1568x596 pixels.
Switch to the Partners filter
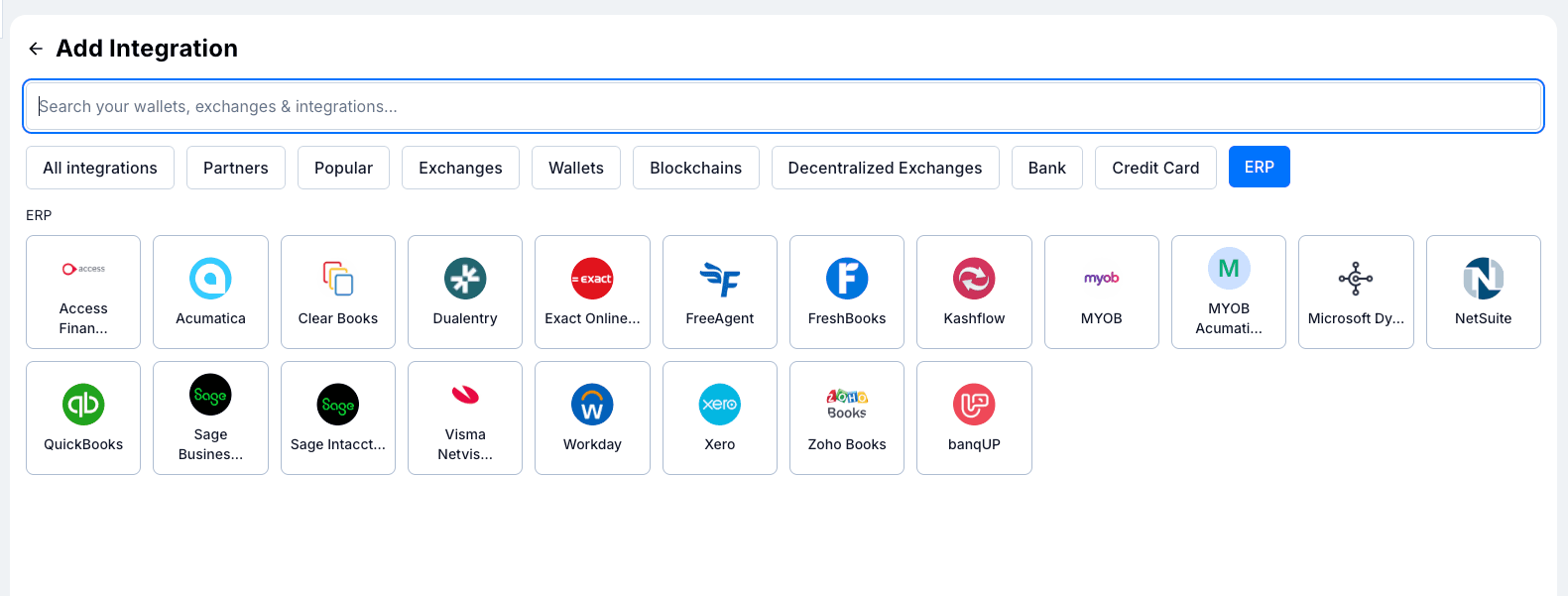point(236,168)
